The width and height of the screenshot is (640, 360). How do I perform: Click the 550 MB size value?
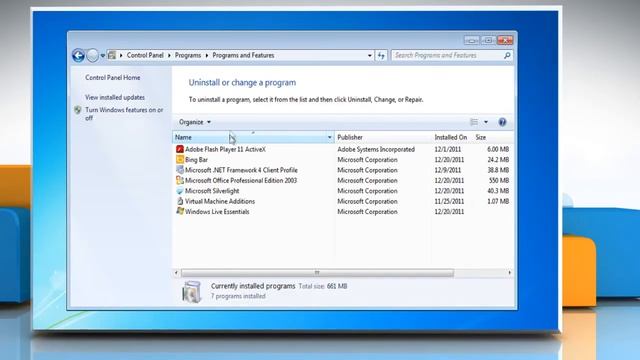[x=498, y=180]
